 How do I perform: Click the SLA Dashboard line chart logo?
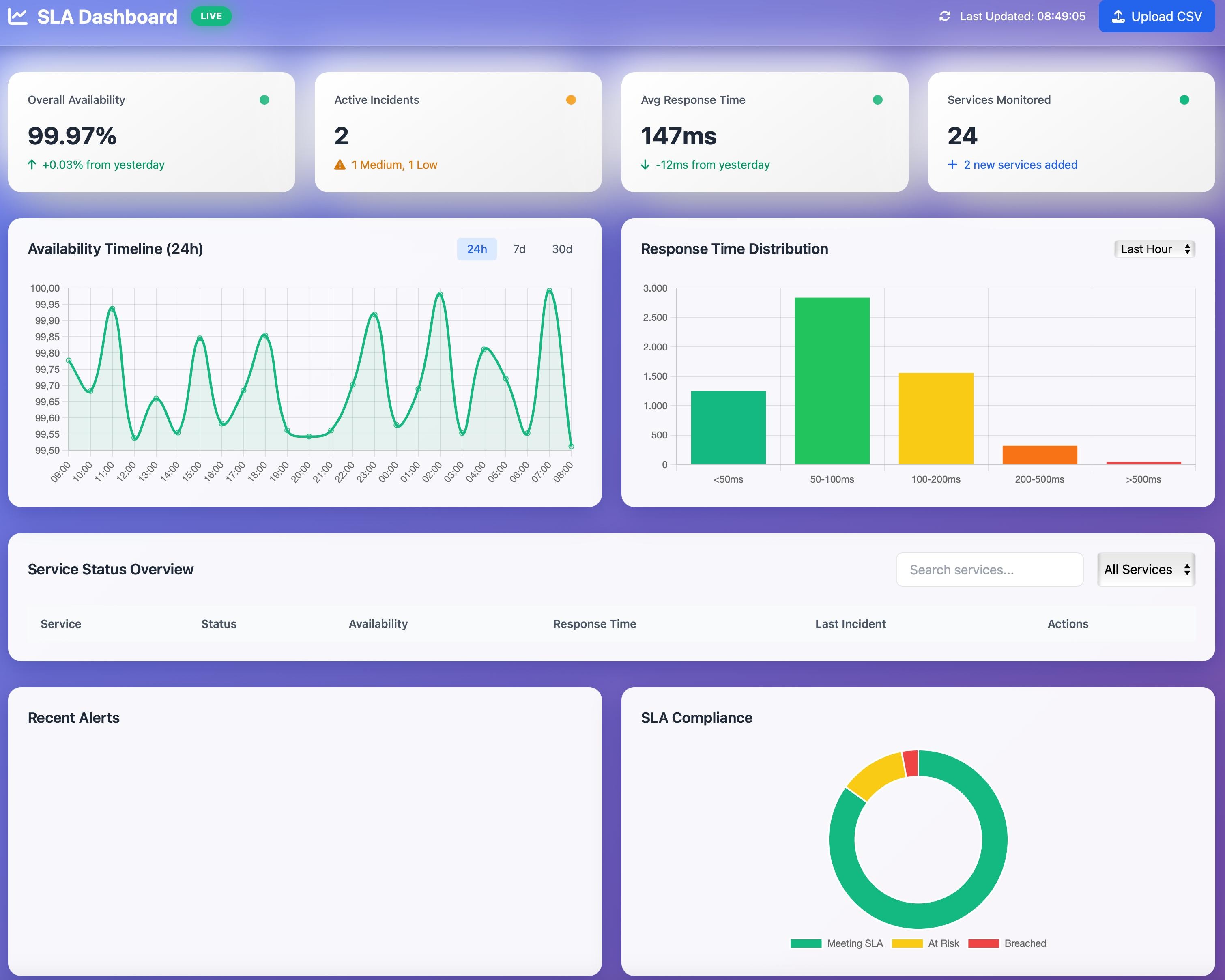coord(17,16)
